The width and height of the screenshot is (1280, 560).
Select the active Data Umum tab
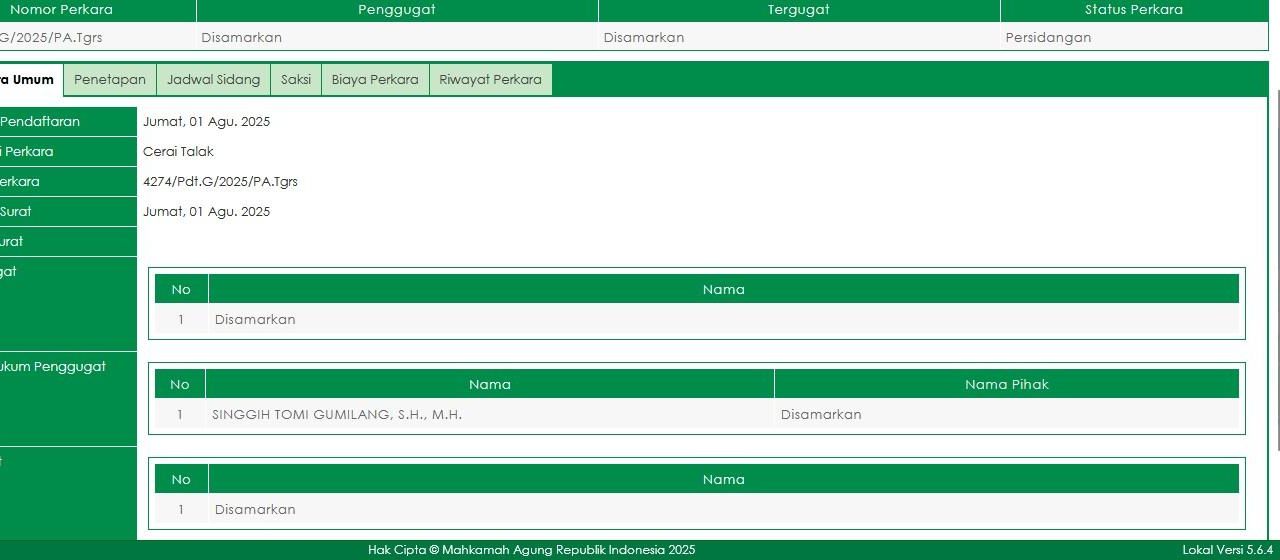pyautogui.click(x=28, y=80)
